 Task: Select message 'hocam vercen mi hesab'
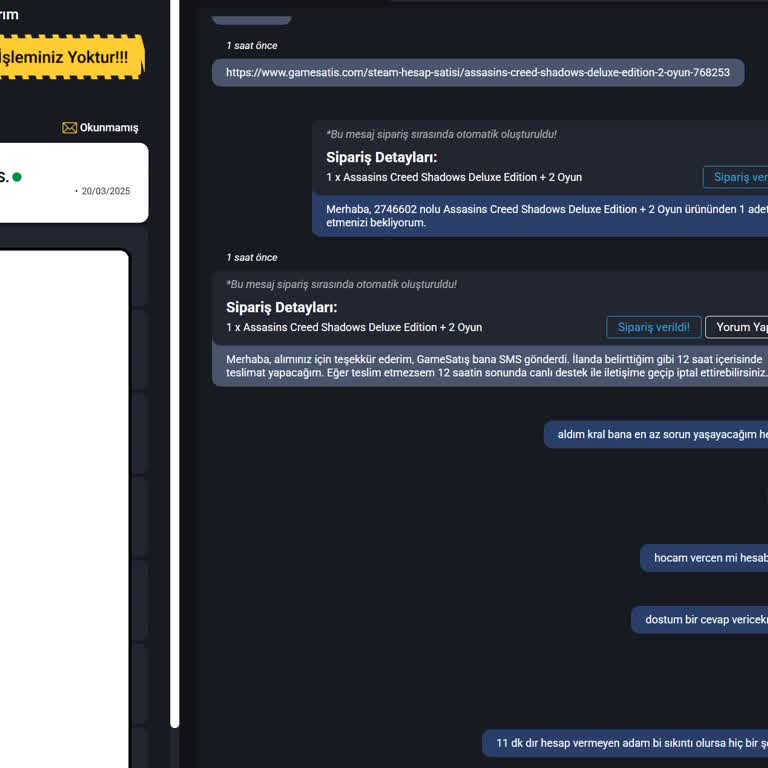click(704, 558)
